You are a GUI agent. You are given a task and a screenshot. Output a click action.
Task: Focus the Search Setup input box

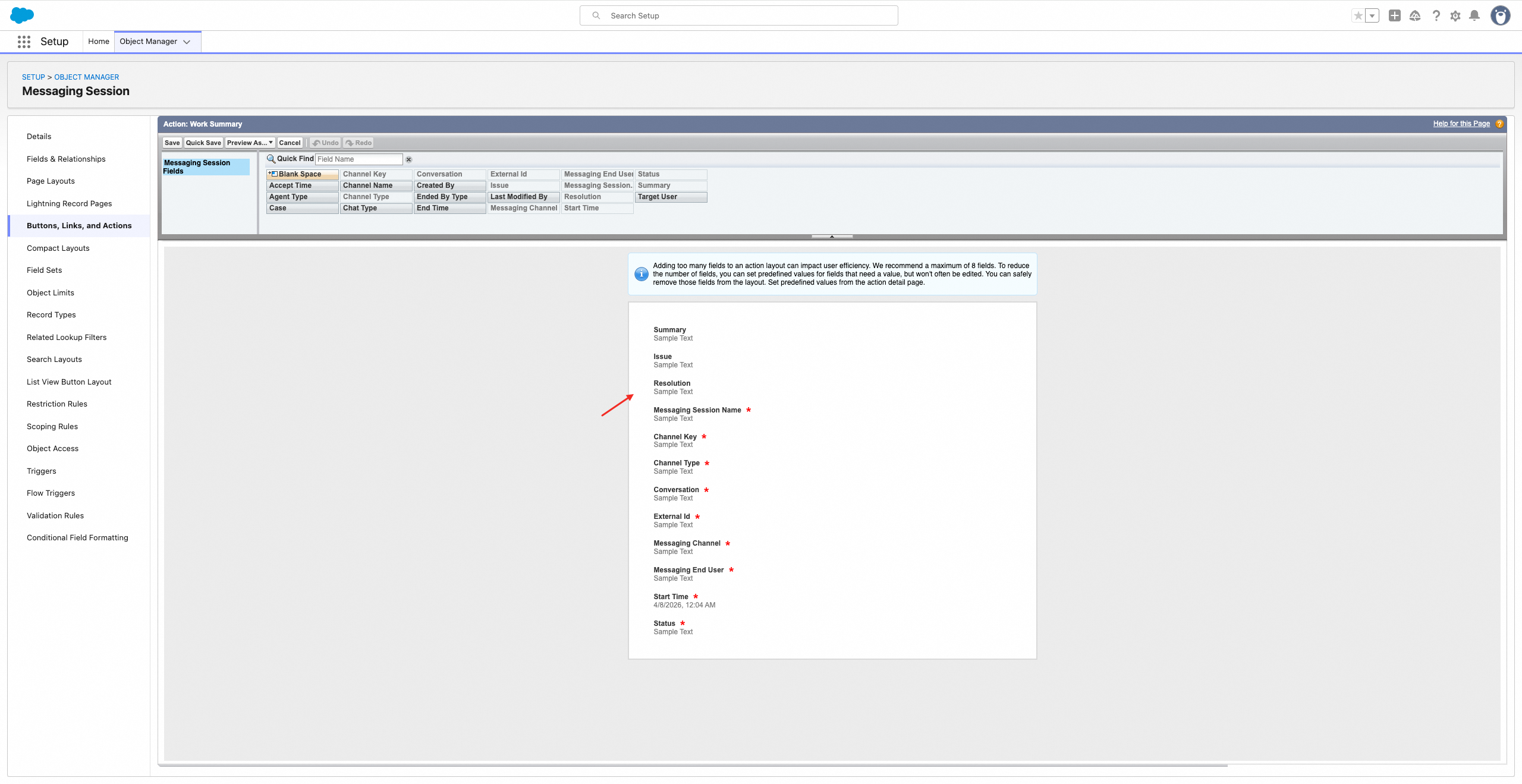pyautogui.click(x=739, y=15)
